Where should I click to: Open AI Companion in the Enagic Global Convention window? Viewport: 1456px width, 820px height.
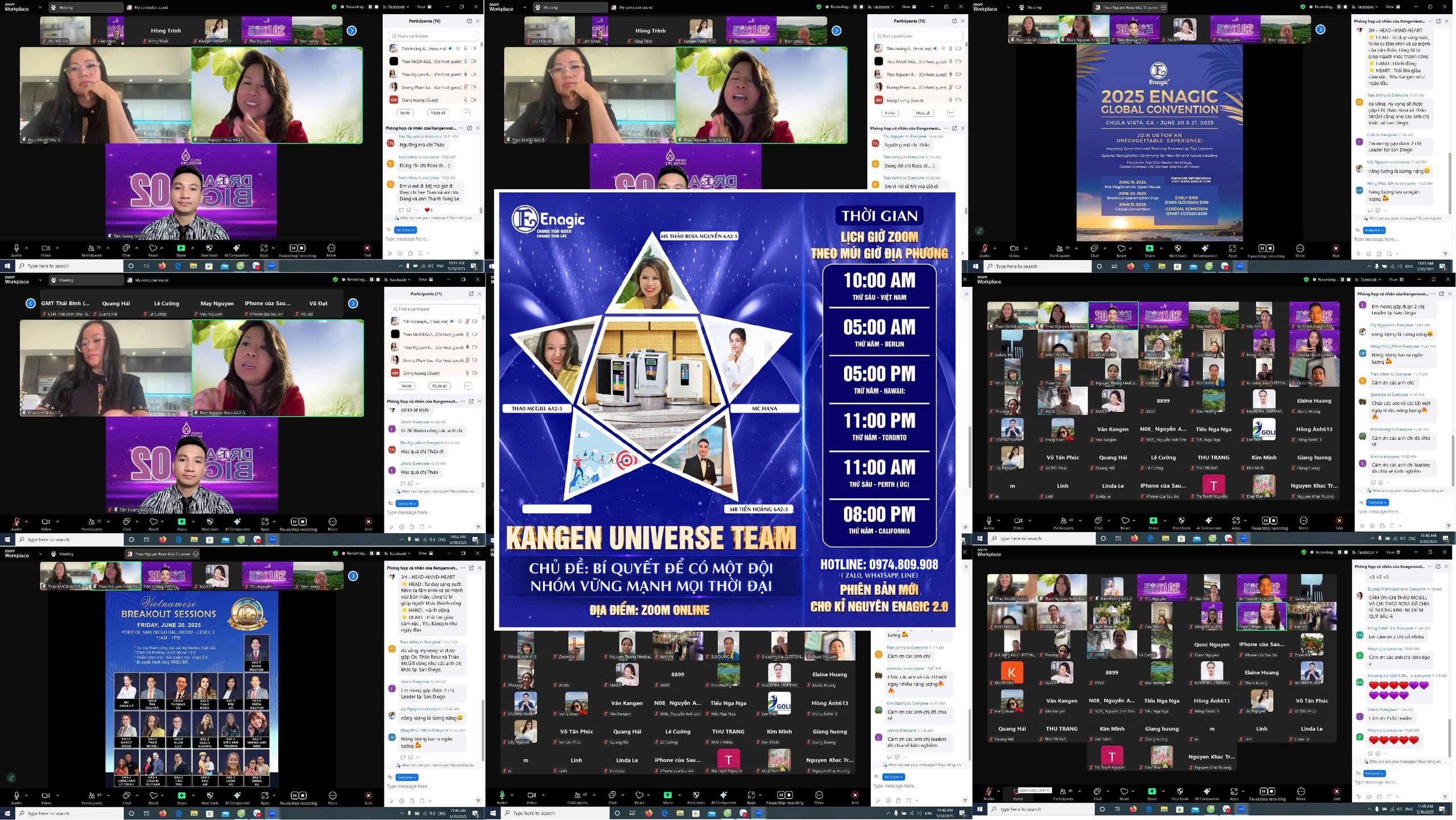click(x=1205, y=249)
